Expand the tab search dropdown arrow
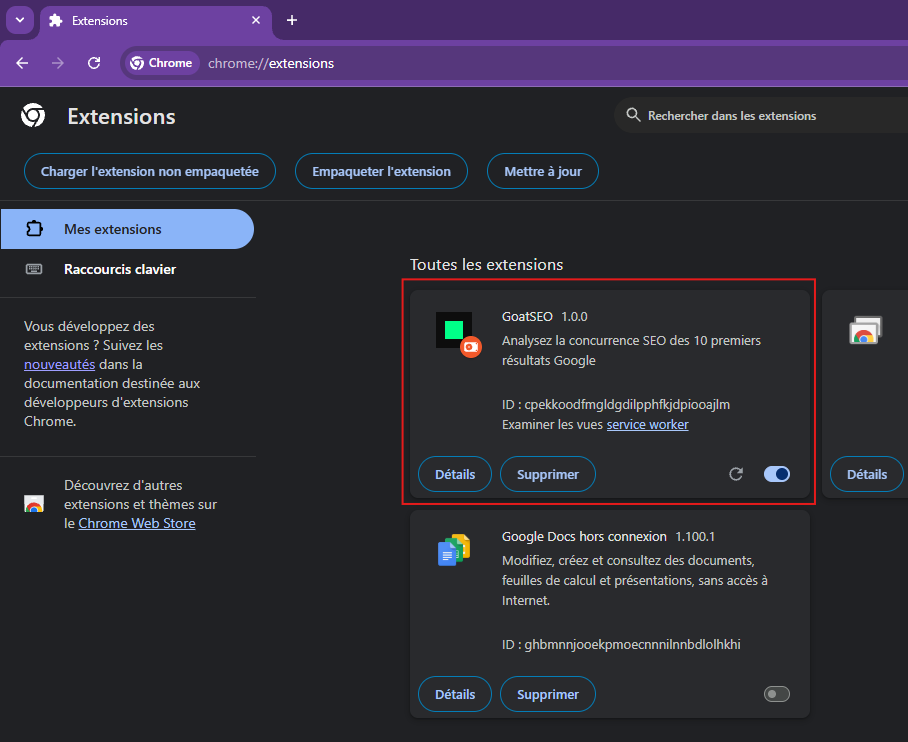 point(19,20)
